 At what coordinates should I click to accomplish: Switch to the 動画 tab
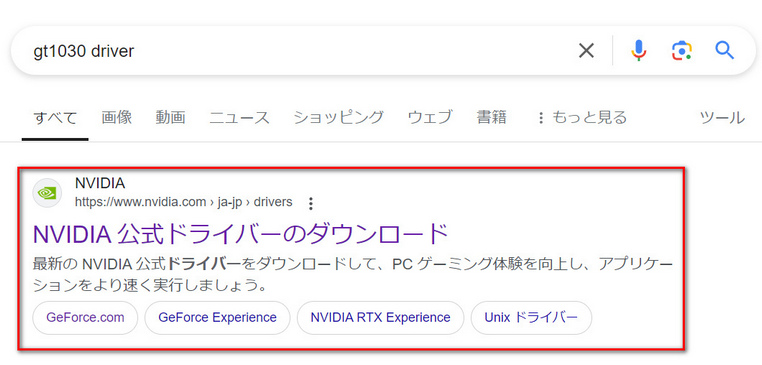[171, 117]
